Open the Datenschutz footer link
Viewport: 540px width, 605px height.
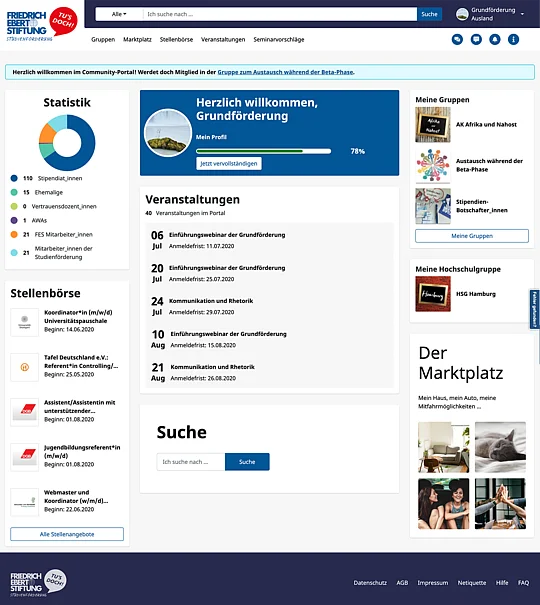[370, 583]
